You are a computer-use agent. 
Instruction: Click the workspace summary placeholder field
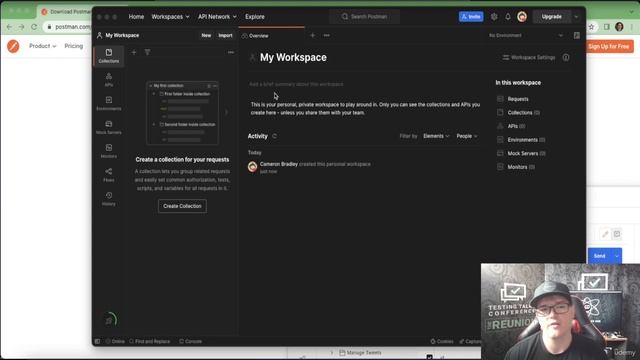pos(297,84)
